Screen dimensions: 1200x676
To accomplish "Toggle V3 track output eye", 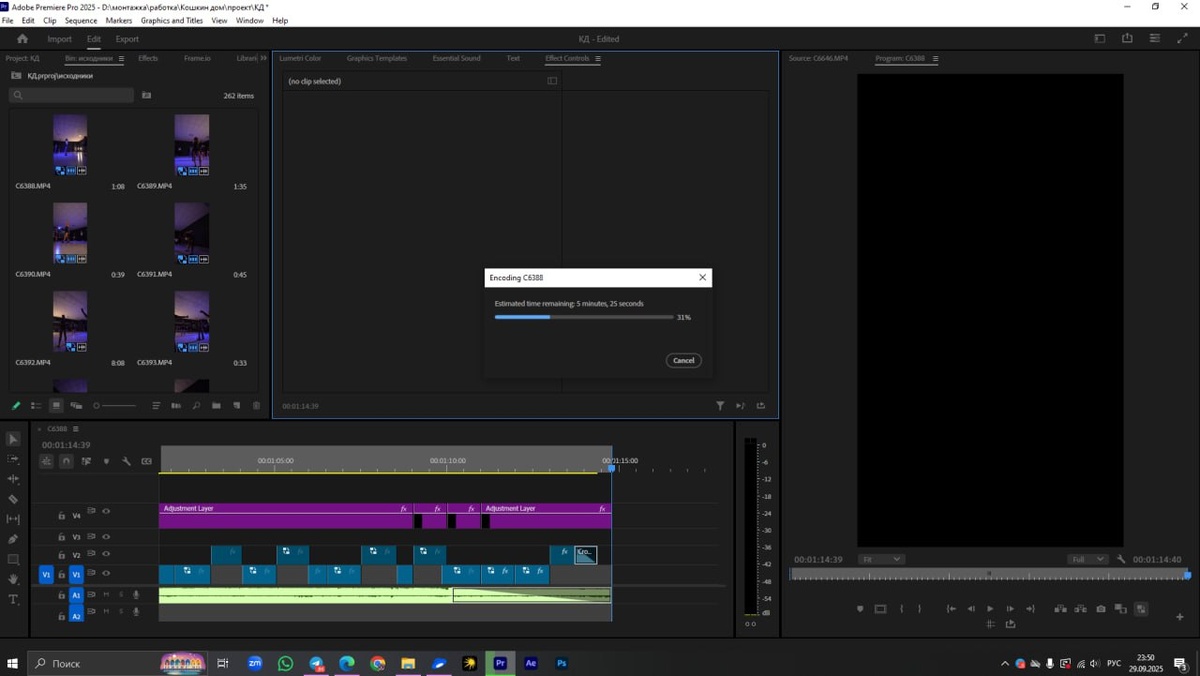I will click(106, 537).
